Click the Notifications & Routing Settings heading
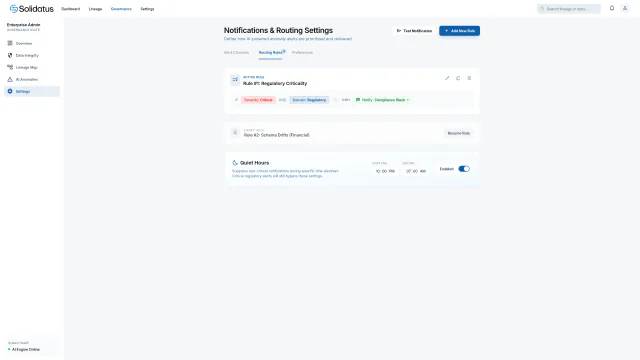 [278, 30]
